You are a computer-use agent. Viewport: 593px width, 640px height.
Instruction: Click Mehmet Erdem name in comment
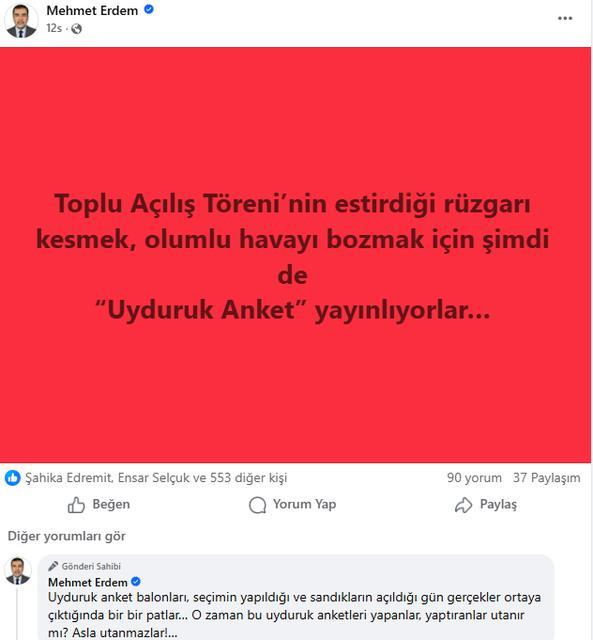[x=88, y=582]
